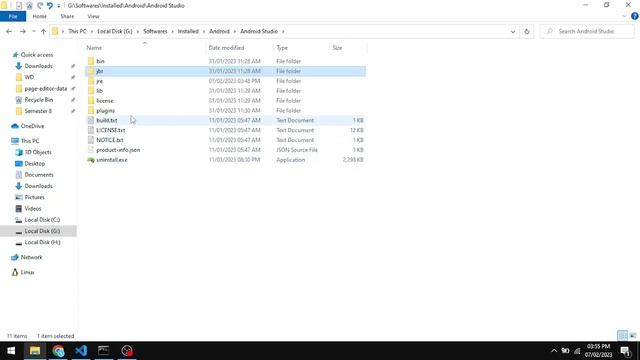Select the jbr folder
The height and width of the screenshot is (360, 640).
(225, 71)
